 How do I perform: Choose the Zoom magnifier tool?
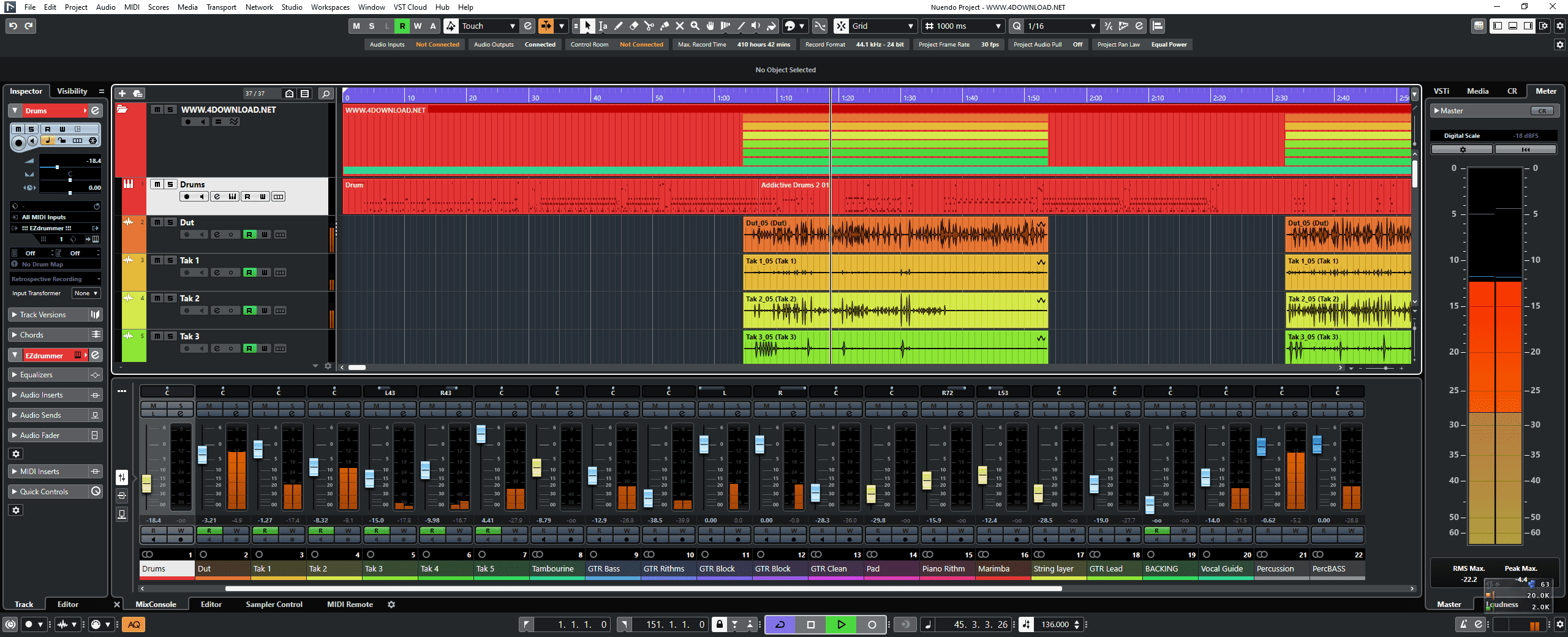[x=695, y=26]
